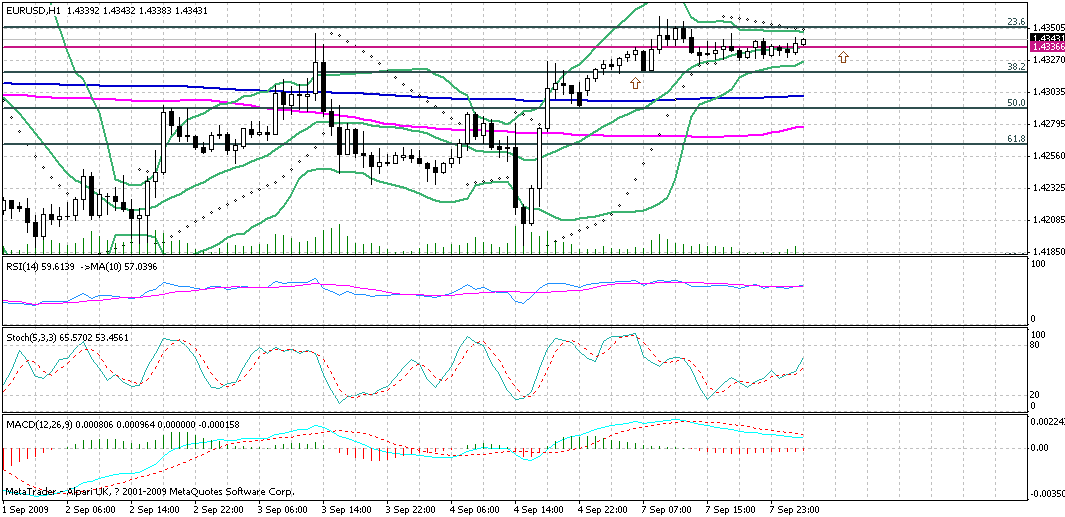
Task: Click the 1.42085 price axis value
Action: (x=1047, y=219)
